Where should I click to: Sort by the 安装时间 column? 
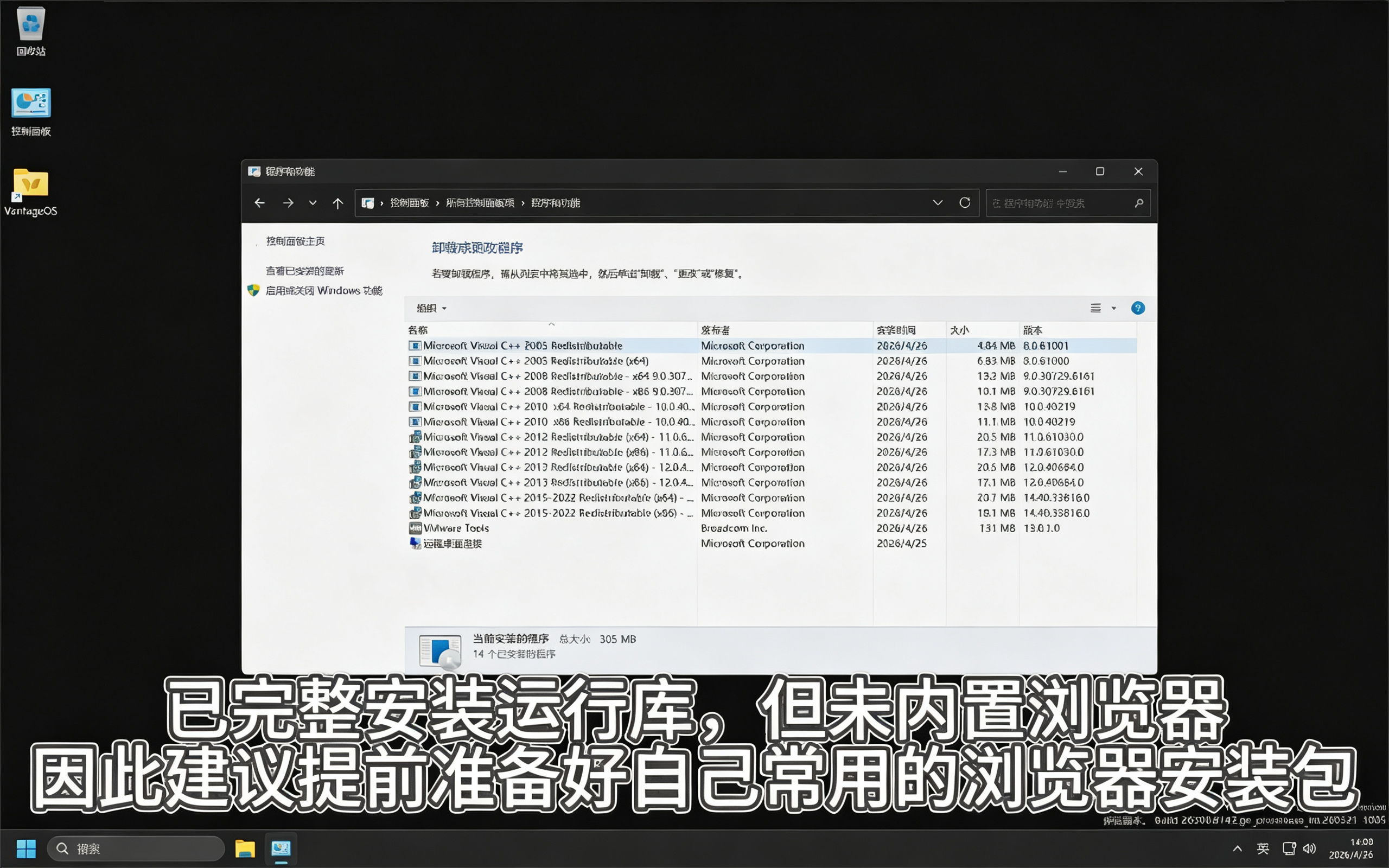[x=910, y=330]
